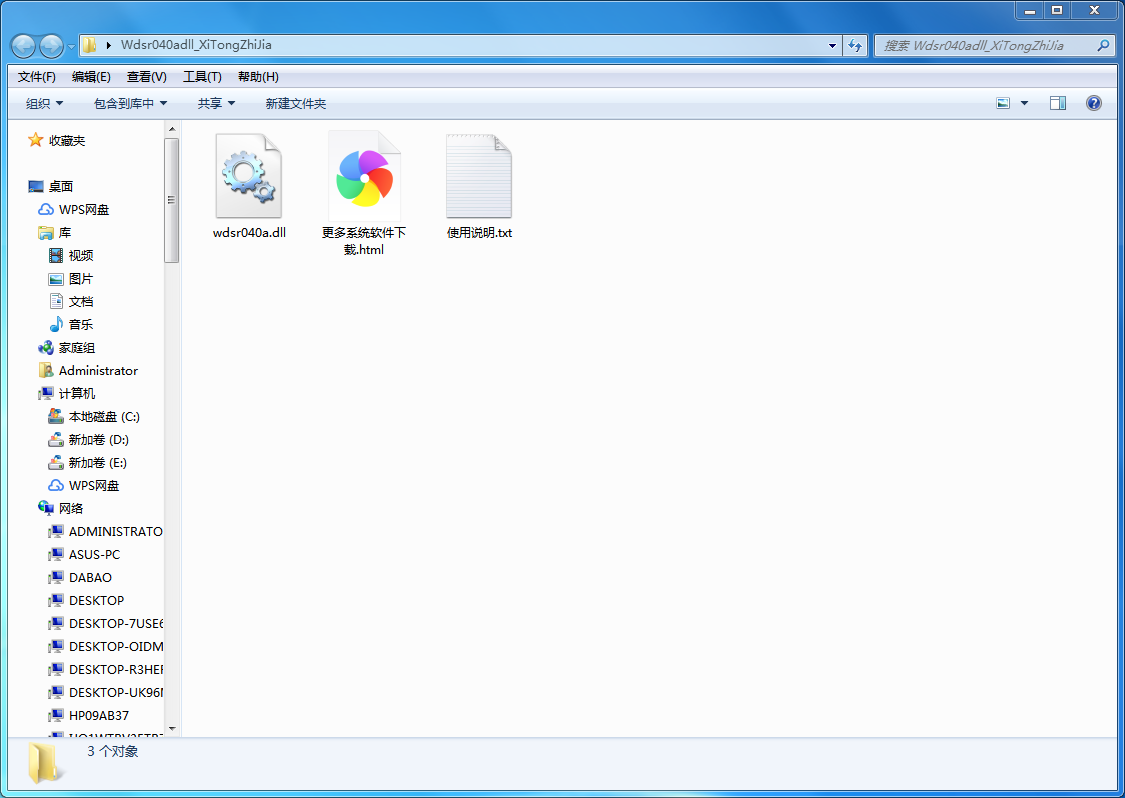Select WPS网盘 under 计算机

84,485
